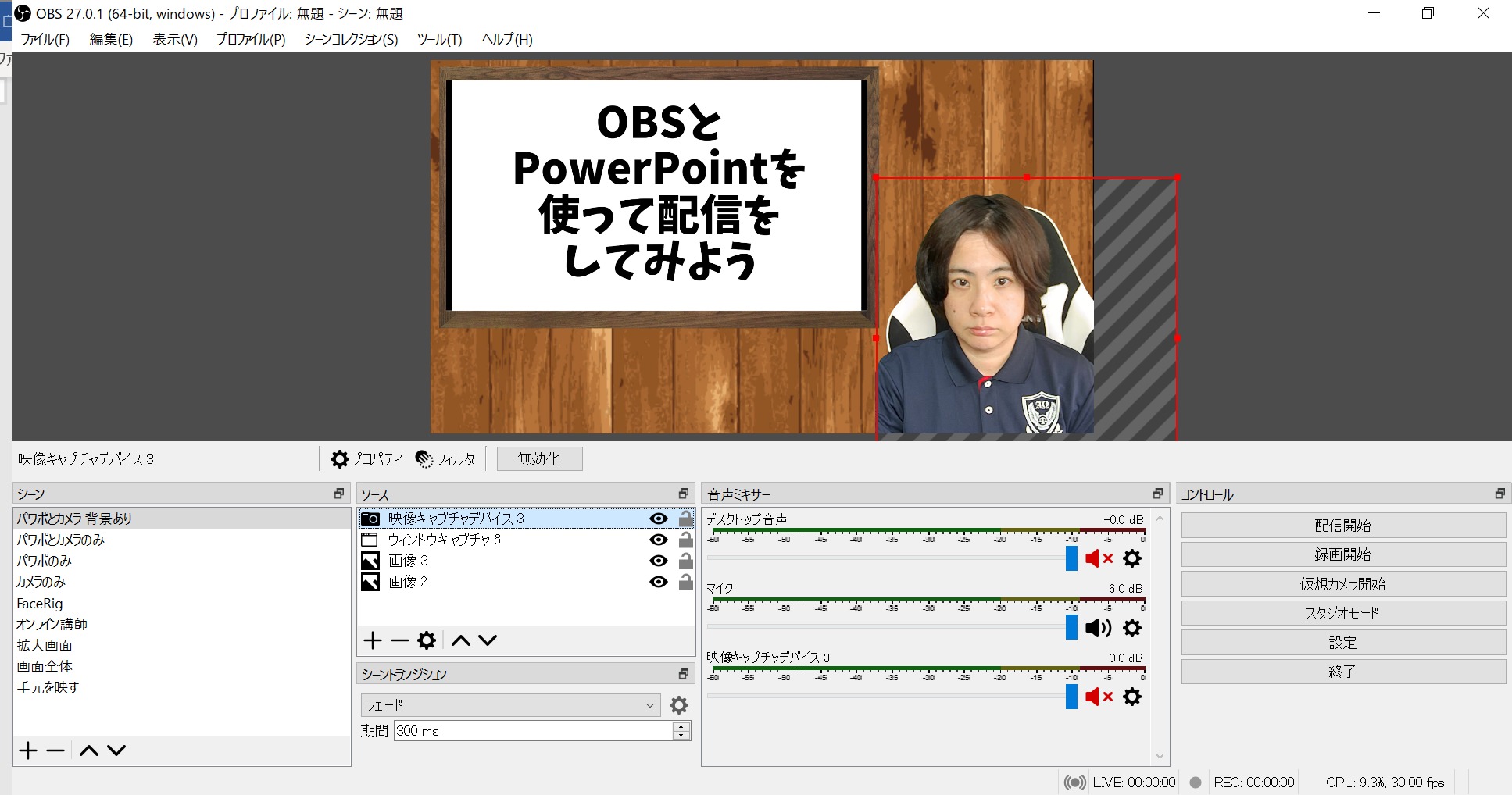Open 映像キャプチャデバイス 3 mixer settings gear

click(x=1132, y=697)
